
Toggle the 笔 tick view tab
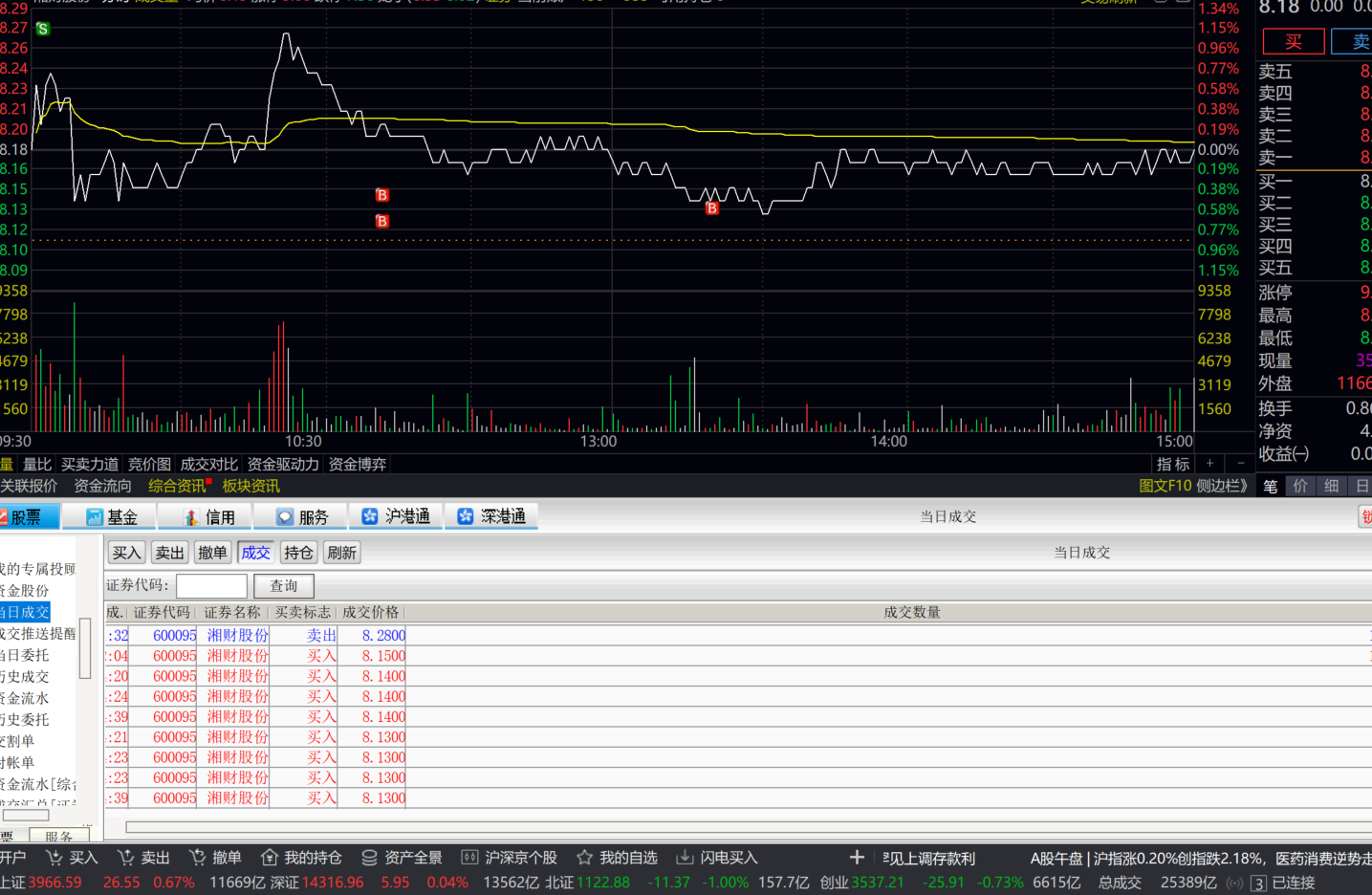[1270, 486]
